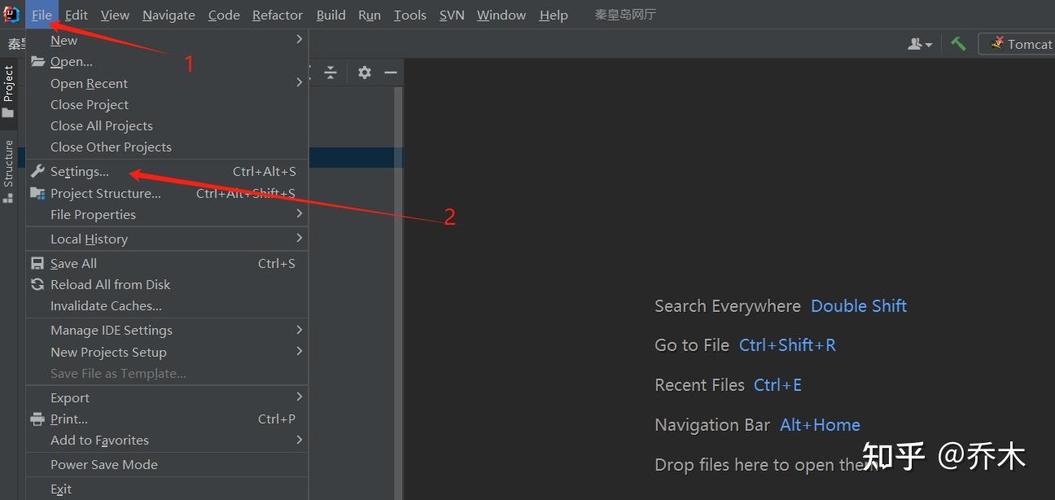Image resolution: width=1055 pixels, height=500 pixels.
Task: Open the Tools menu
Action: 410,15
